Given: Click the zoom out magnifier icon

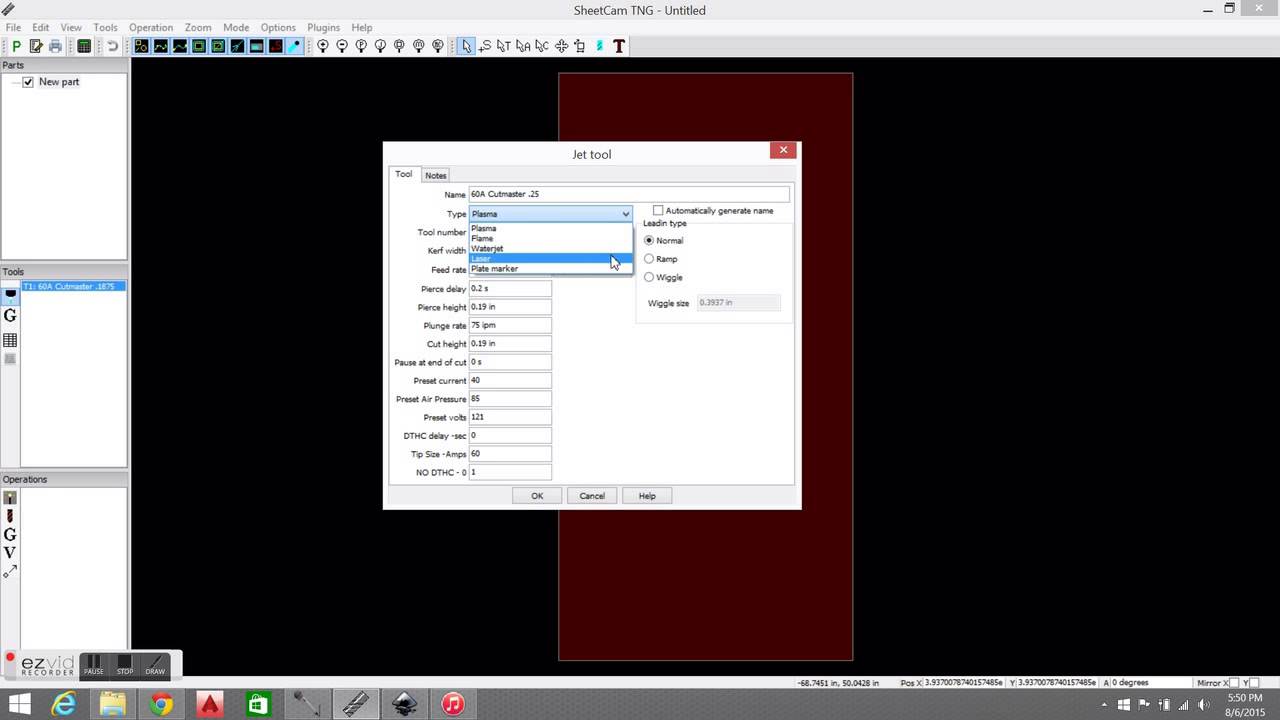Looking at the screenshot, I should point(342,46).
